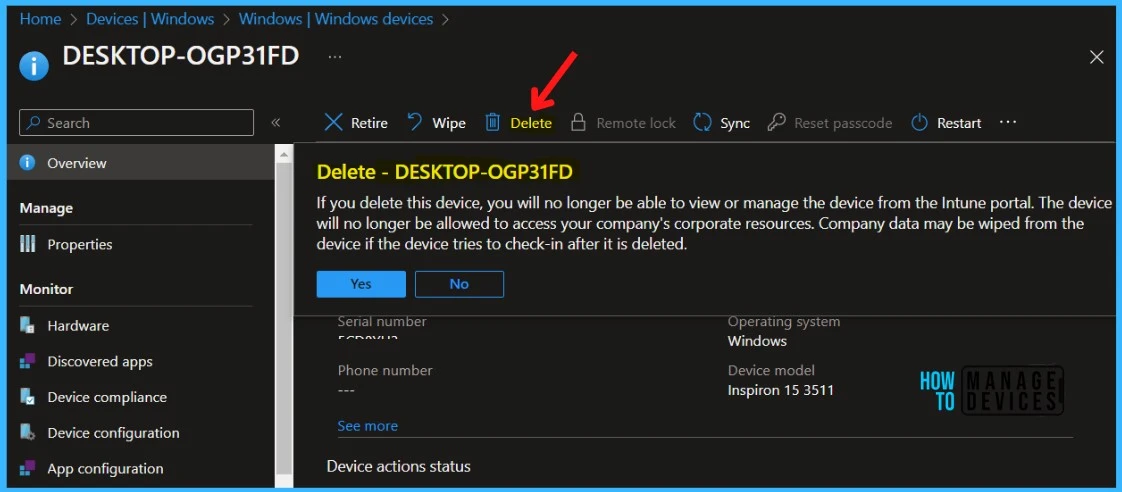
Task: Click the Remote lock toolbar label
Action: point(636,123)
